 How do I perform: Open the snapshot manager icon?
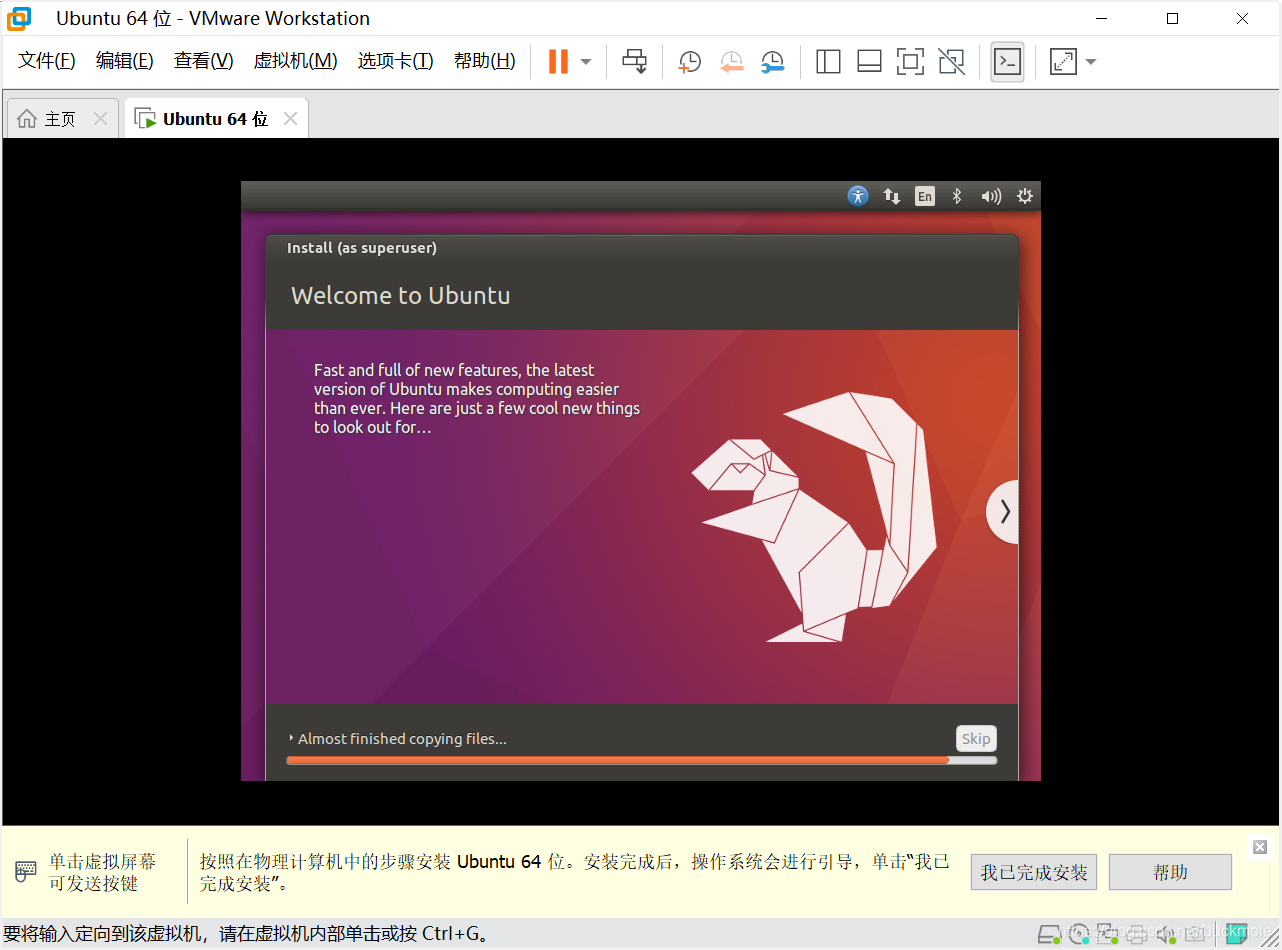(772, 62)
